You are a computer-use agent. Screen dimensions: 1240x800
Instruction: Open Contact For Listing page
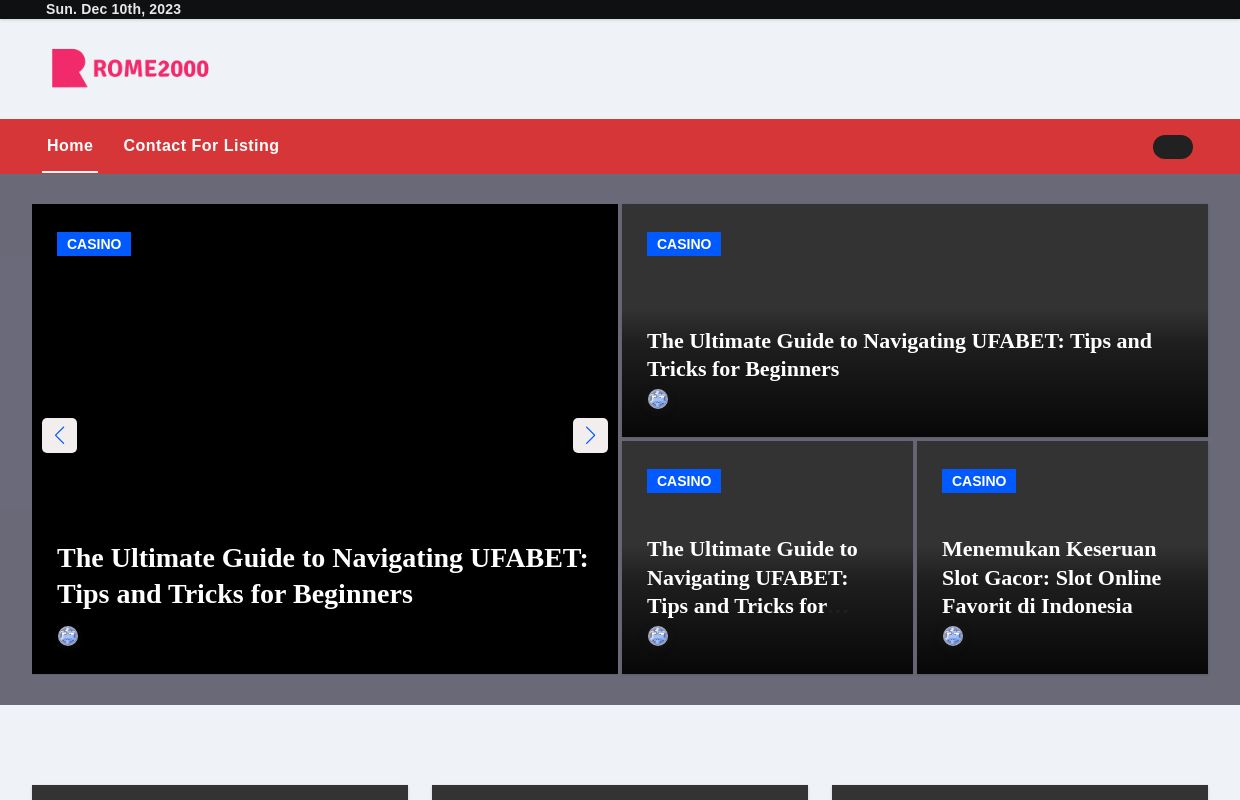point(201,146)
